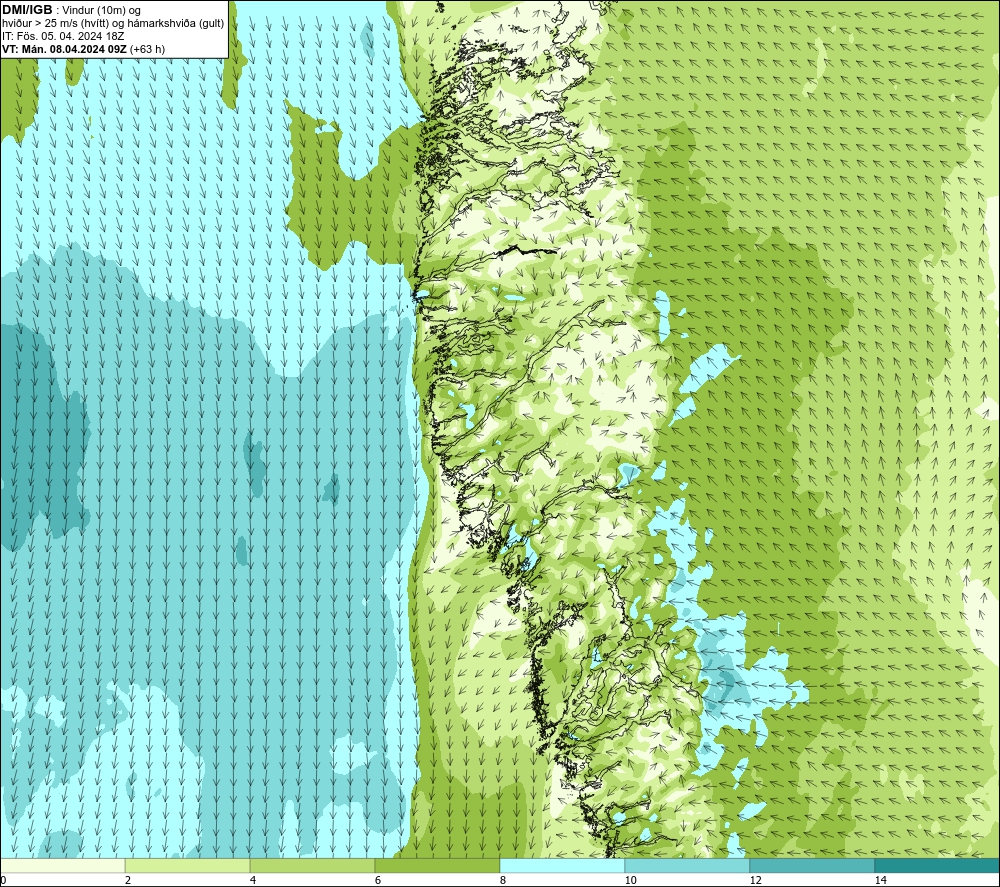Screen dimensions: 1000x887
Task: Click the 10-12 m/s light teal legend swatch
Action: click(x=688, y=866)
